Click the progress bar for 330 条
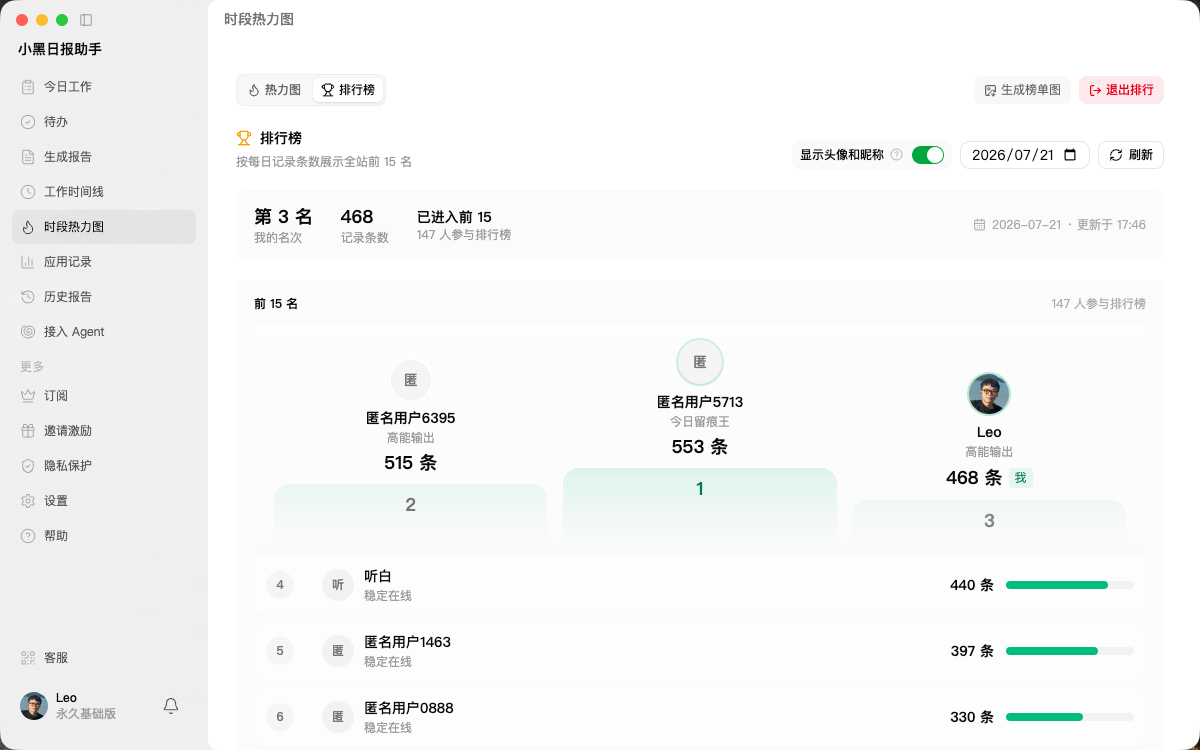The width and height of the screenshot is (1200, 750). [x=1070, y=717]
